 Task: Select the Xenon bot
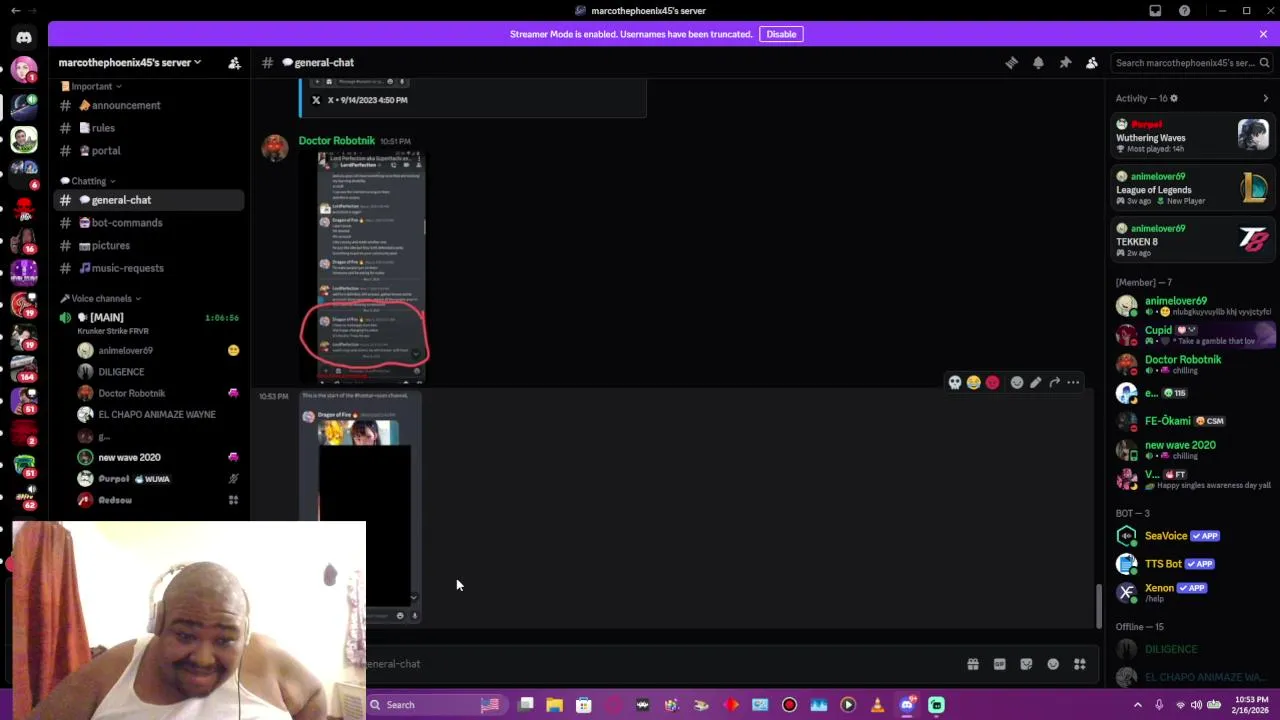tap(1193, 592)
